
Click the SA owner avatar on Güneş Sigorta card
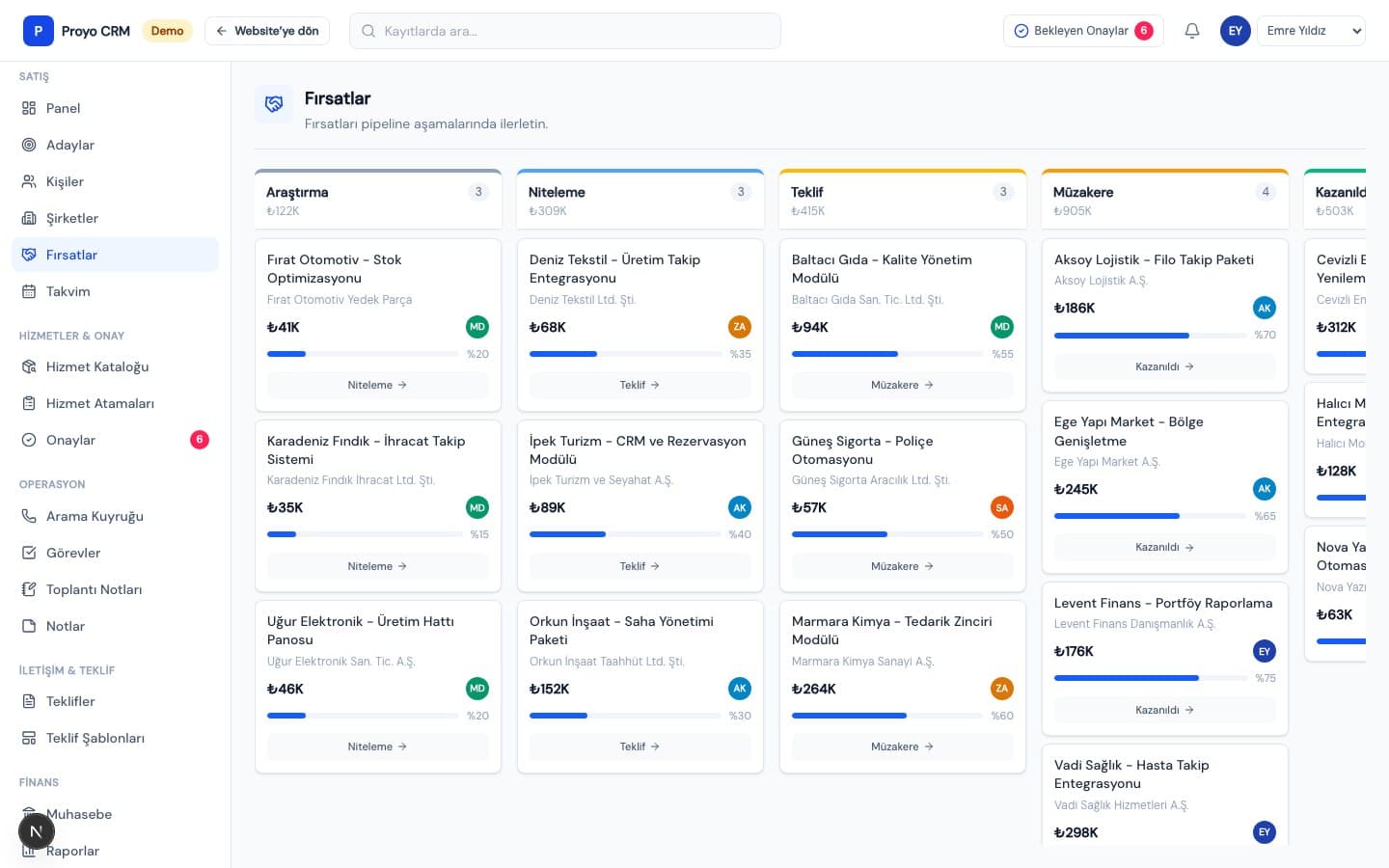1002,507
